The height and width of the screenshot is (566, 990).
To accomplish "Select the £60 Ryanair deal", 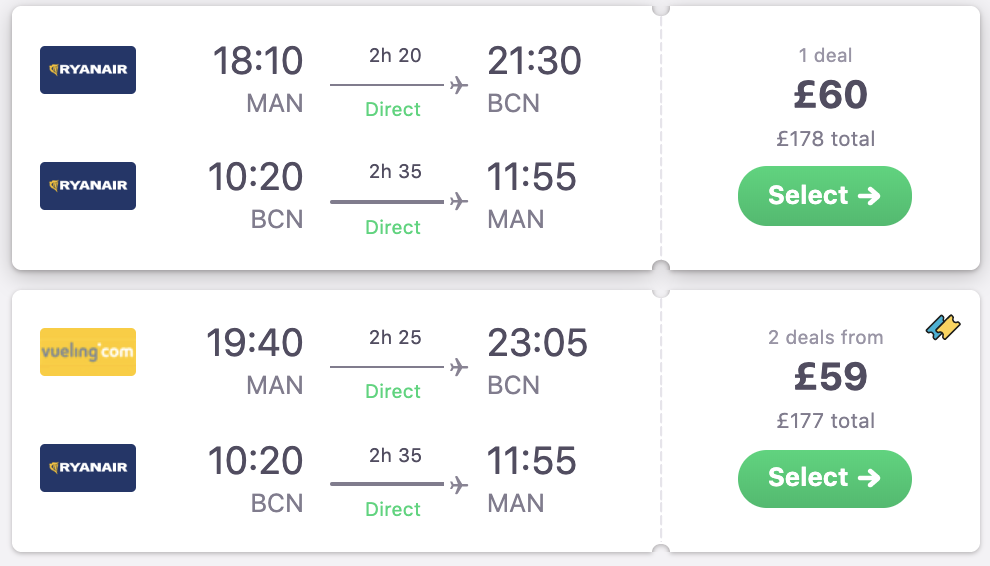I will pos(825,196).
